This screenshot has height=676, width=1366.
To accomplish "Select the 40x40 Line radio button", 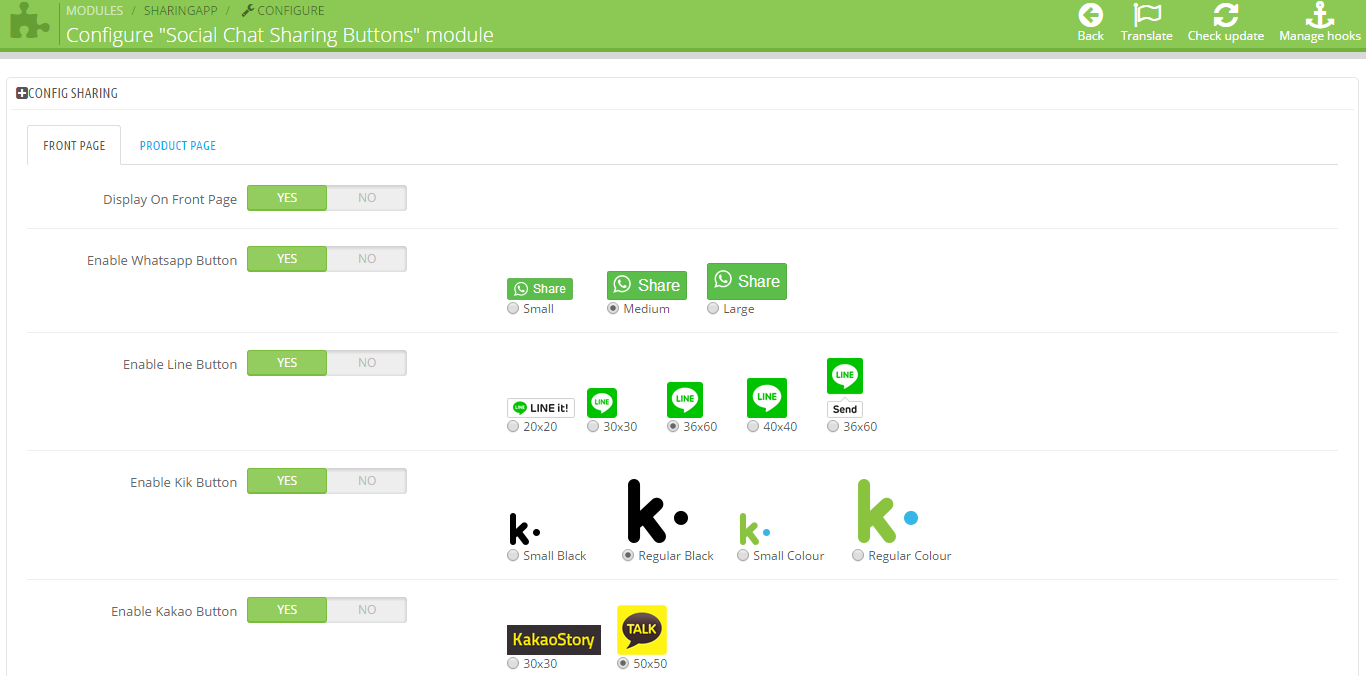I will [753, 426].
